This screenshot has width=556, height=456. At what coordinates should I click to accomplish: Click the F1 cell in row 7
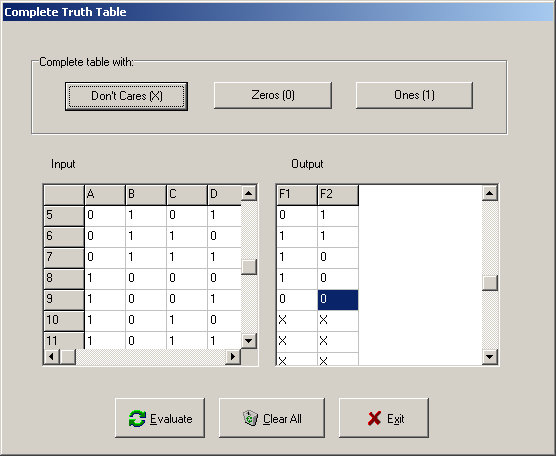tap(297, 257)
